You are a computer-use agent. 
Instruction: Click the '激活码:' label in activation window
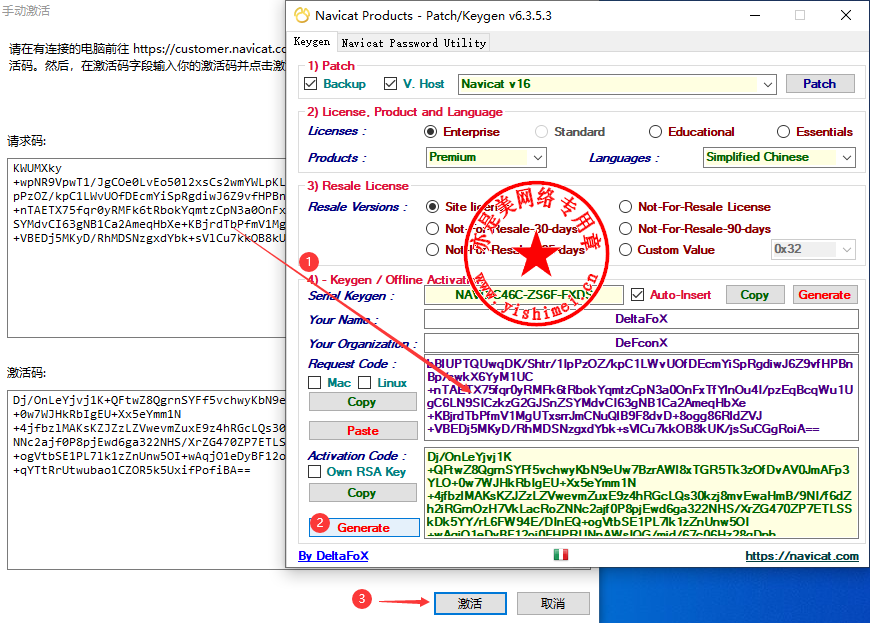27,373
